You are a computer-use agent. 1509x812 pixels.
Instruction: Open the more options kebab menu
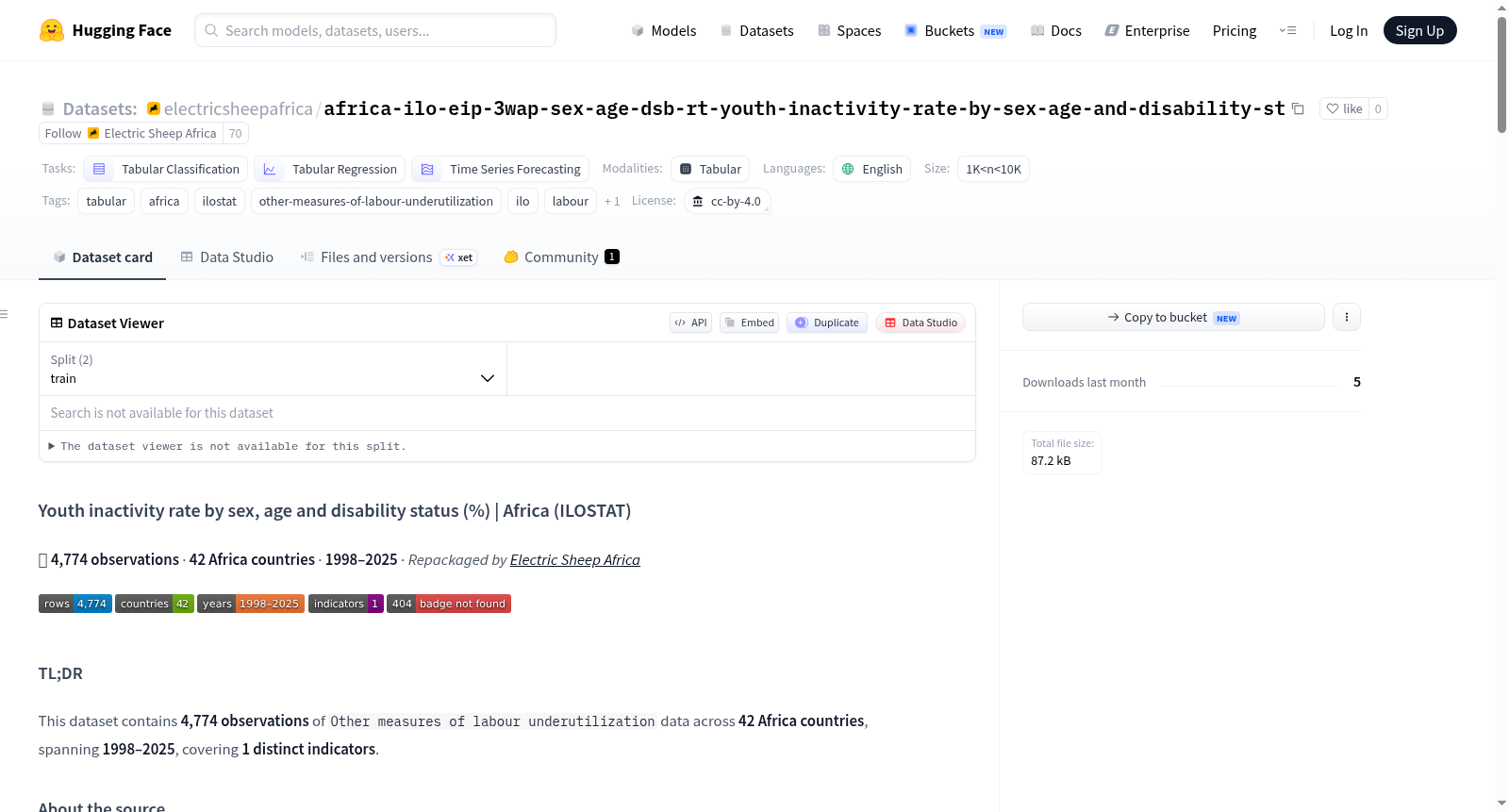[1347, 317]
